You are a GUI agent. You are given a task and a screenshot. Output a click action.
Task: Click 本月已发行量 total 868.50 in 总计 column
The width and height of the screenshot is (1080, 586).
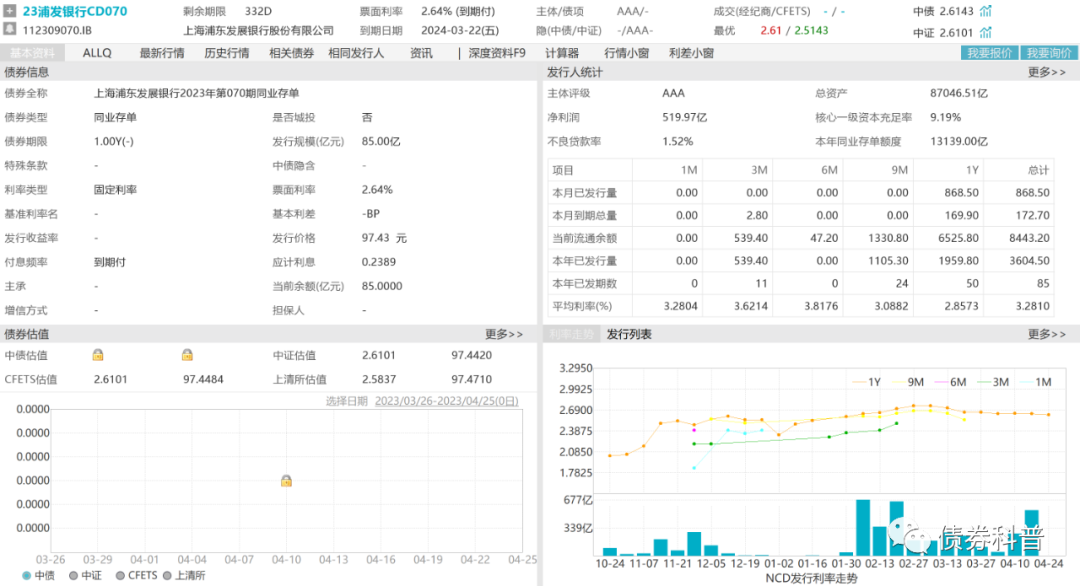(1032, 193)
